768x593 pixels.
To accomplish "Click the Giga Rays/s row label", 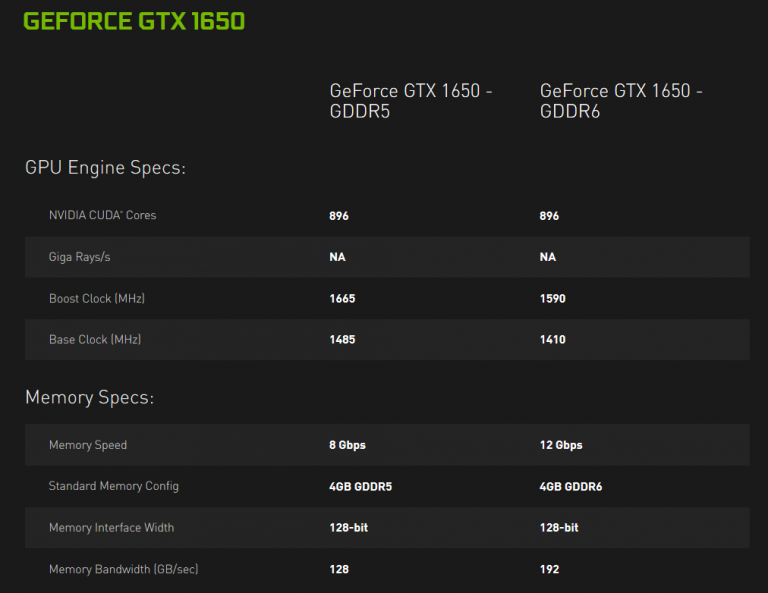I will point(79,257).
